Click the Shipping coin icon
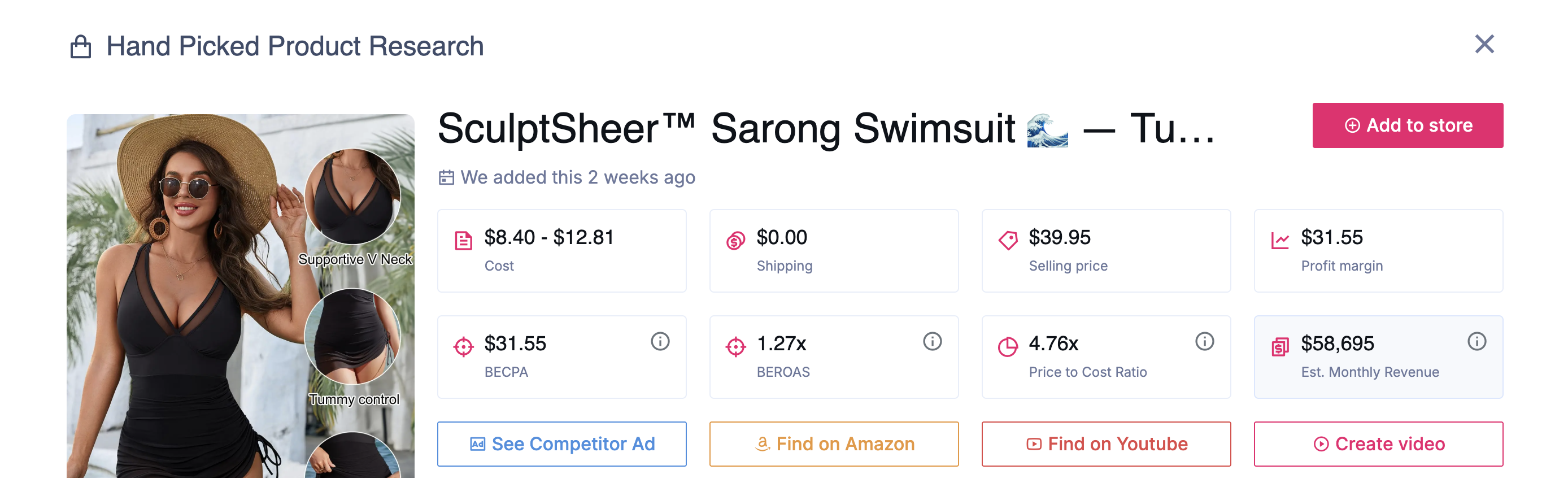The height and width of the screenshot is (487, 1568). click(735, 241)
